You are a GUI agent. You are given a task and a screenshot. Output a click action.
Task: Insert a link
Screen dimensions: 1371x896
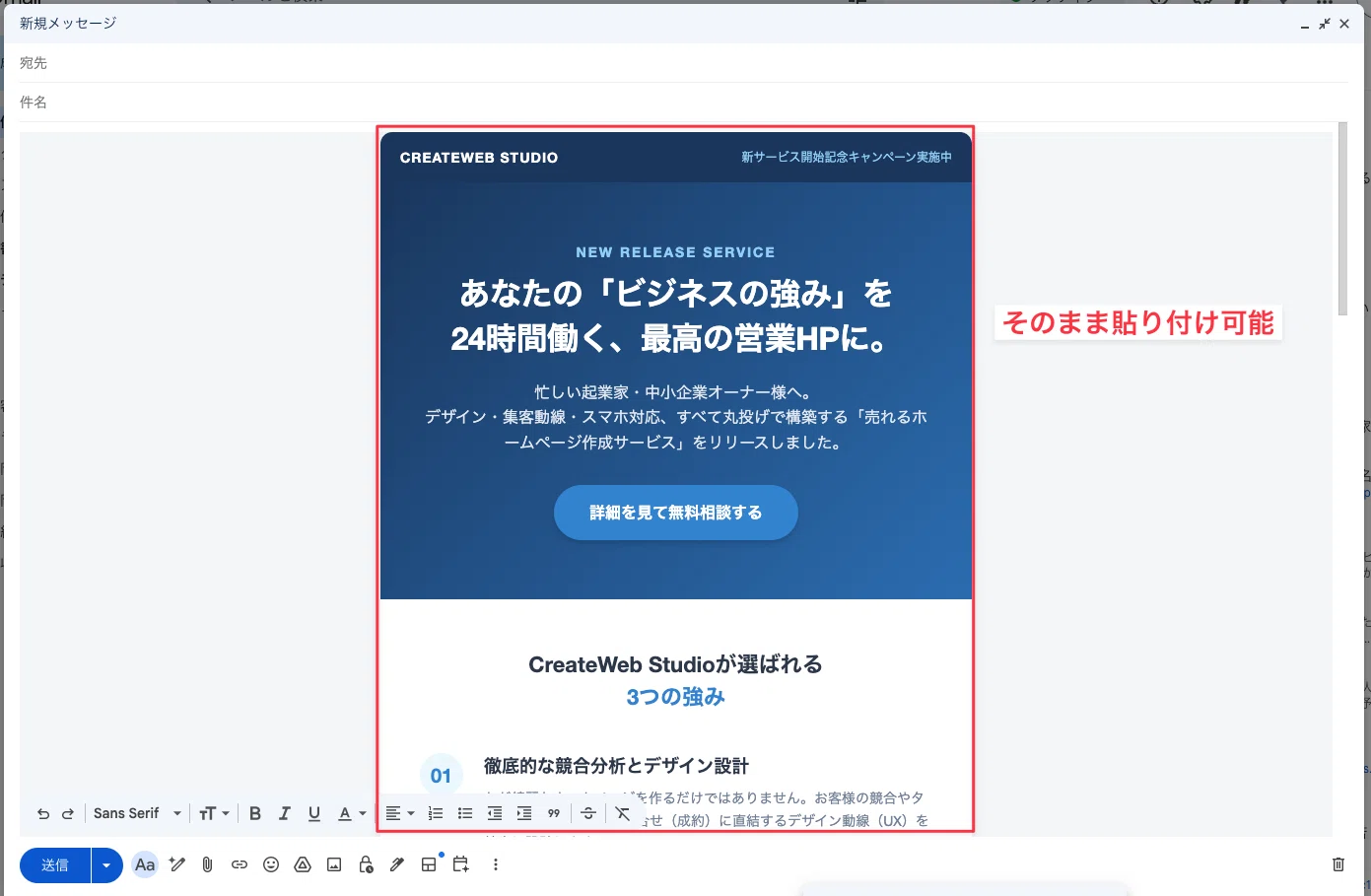tap(239, 864)
